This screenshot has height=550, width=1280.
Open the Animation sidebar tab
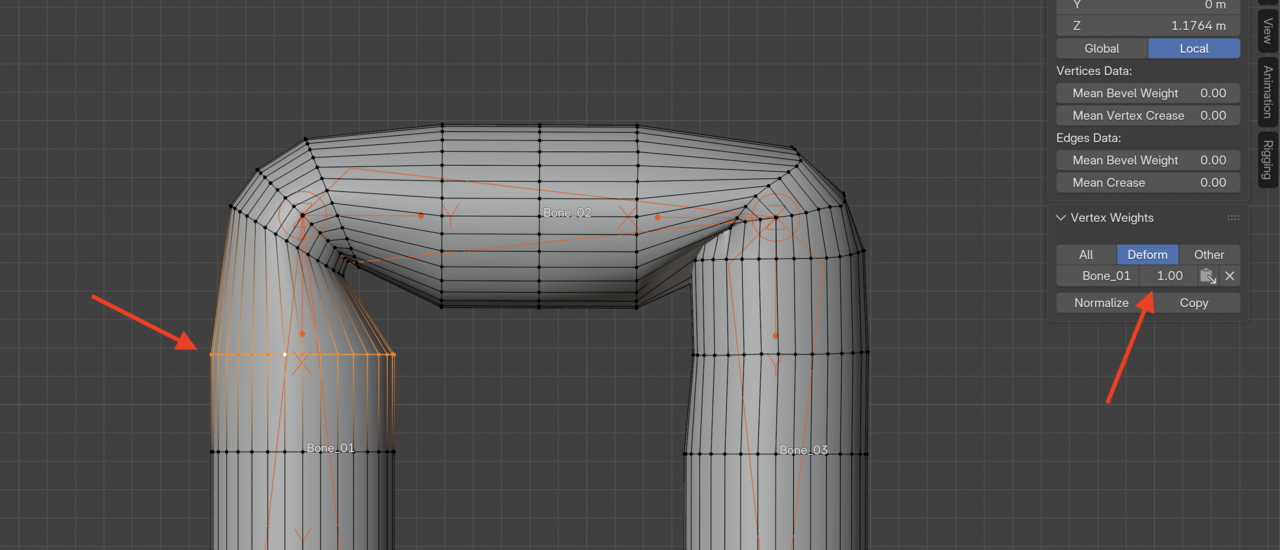coord(1267,92)
